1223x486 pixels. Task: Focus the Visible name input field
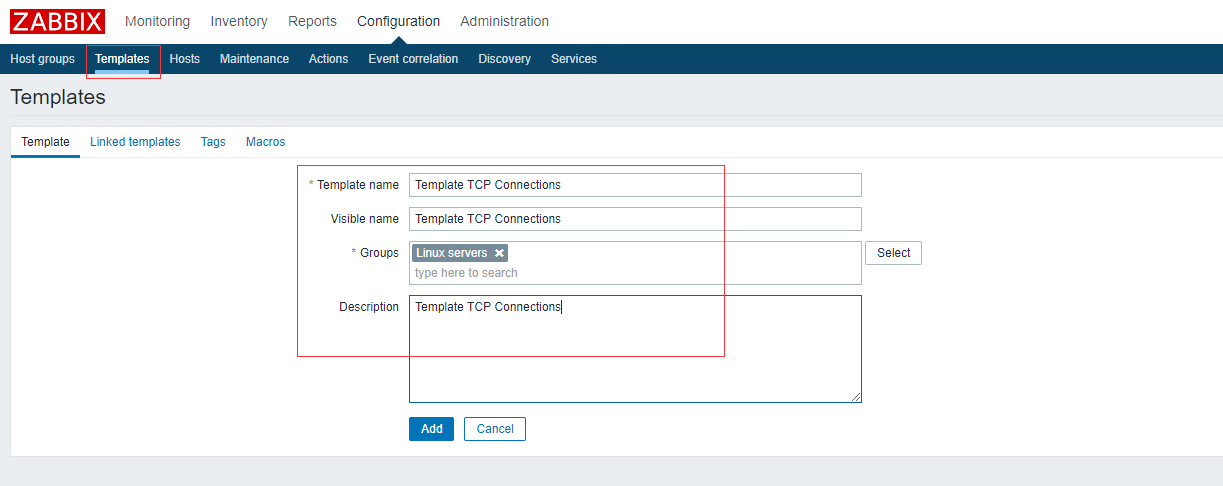[x=635, y=219]
